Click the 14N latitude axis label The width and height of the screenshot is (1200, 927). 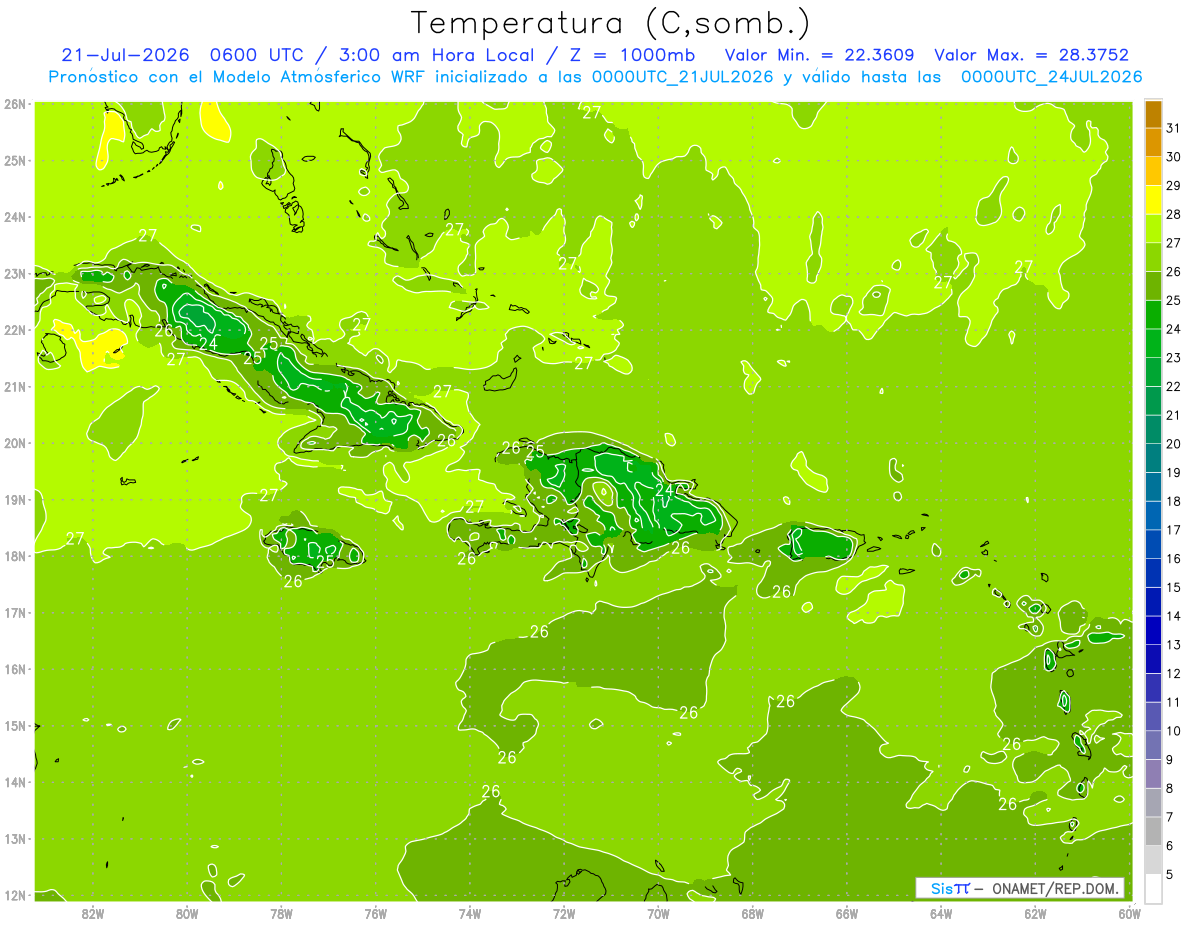pos(14,782)
